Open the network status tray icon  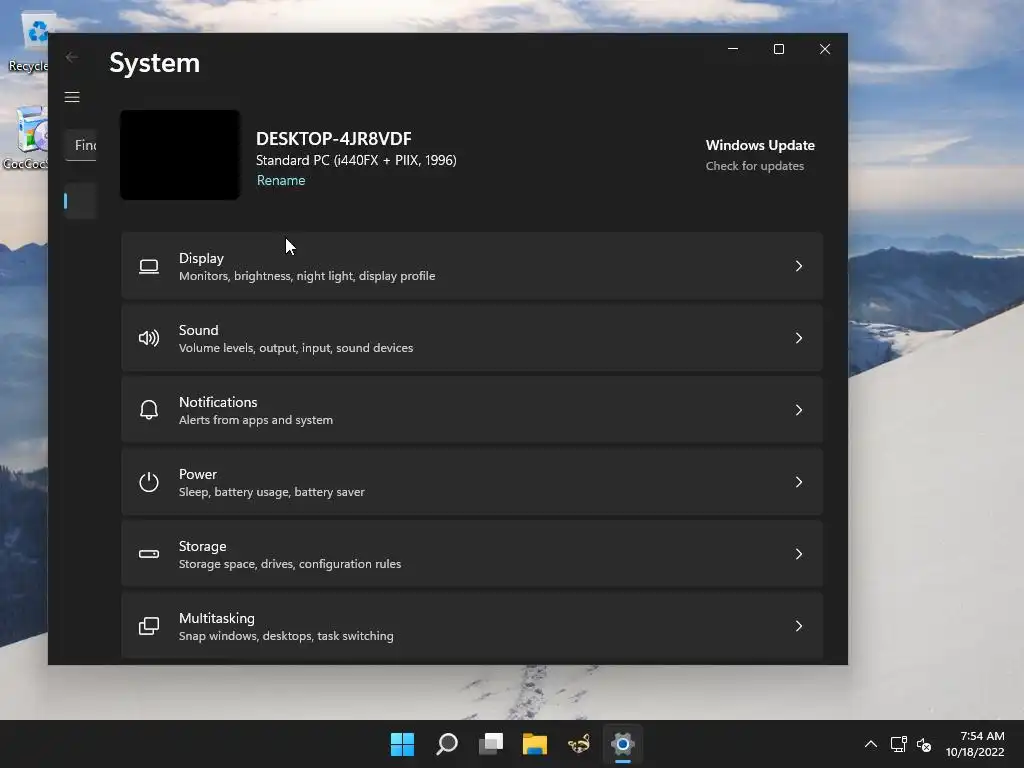point(899,744)
